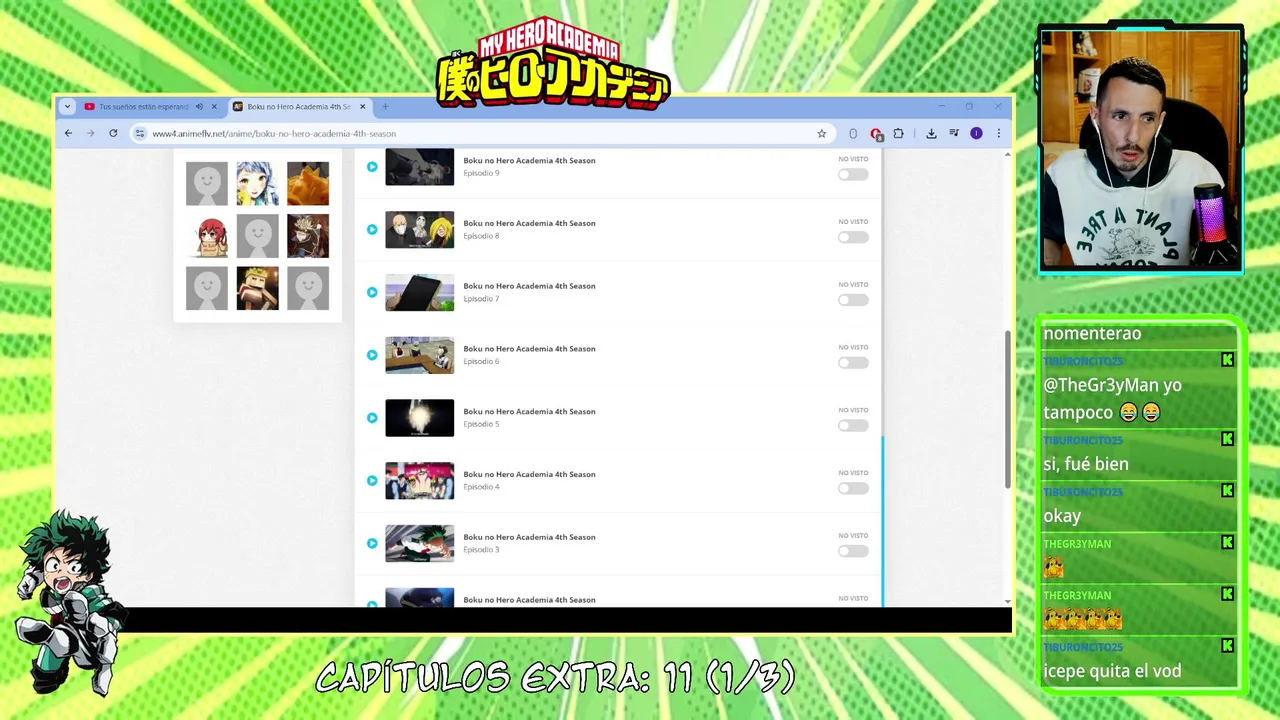
Task: Click the page vertical scrollbar thumb
Action: [1007, 409]
